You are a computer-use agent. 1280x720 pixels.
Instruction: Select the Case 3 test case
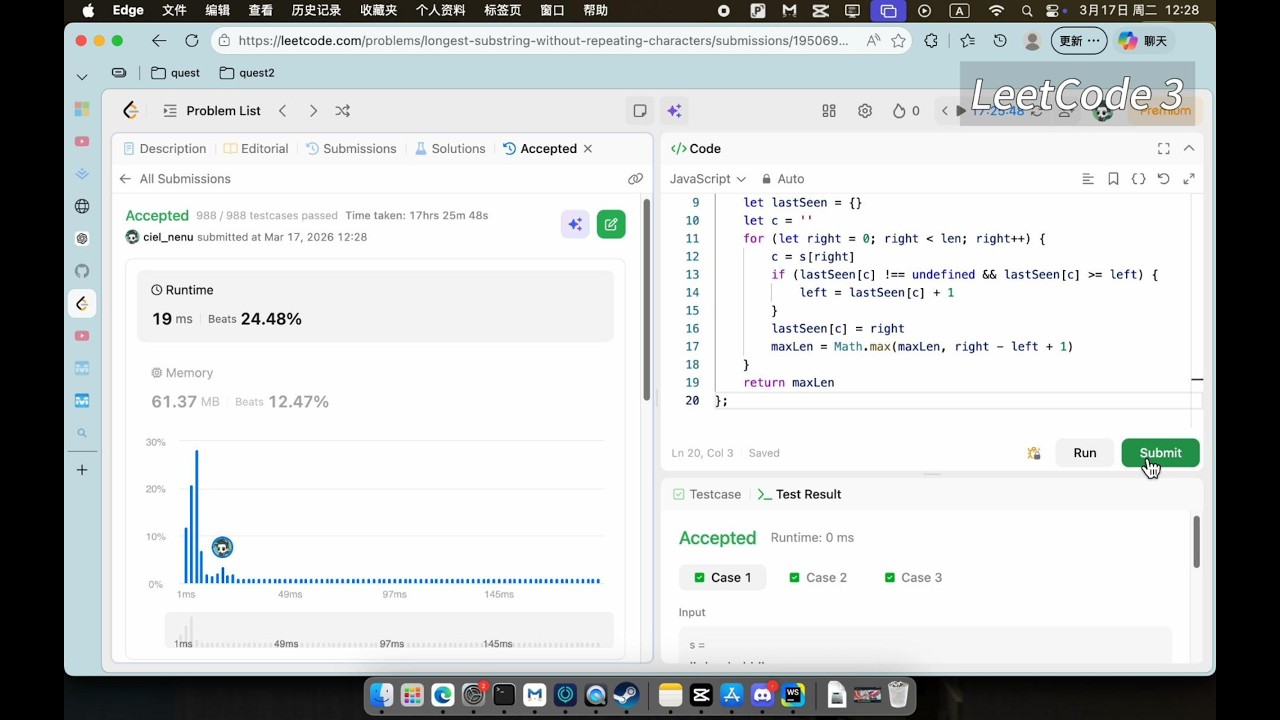tap(913, 577)
